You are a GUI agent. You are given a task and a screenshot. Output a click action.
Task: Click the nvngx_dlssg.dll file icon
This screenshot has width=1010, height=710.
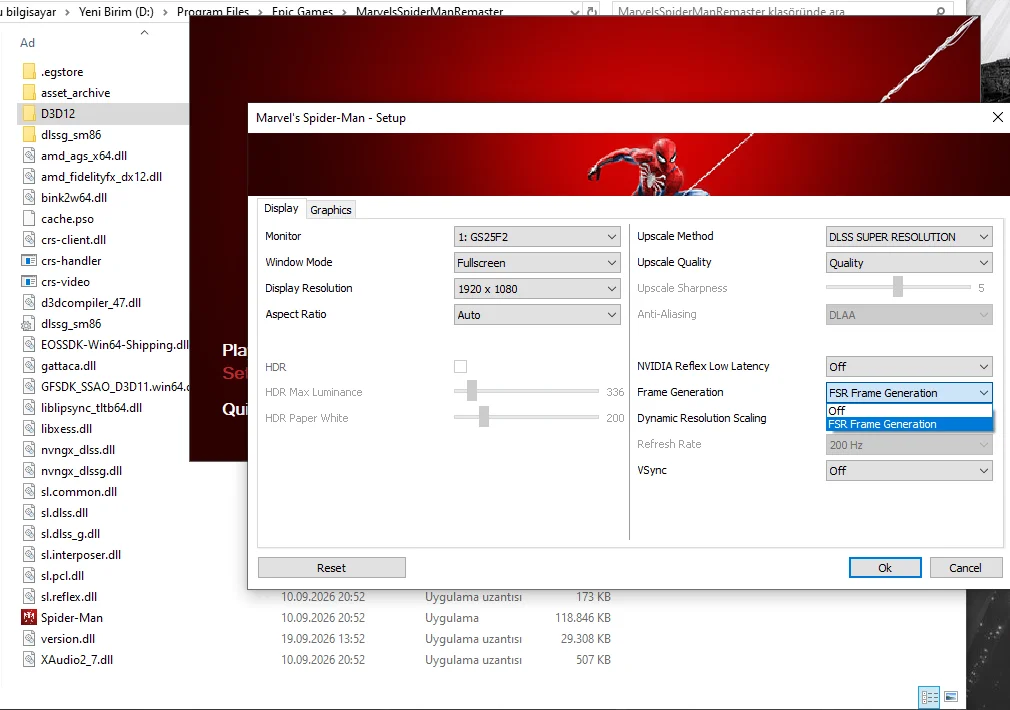(29, 471)
